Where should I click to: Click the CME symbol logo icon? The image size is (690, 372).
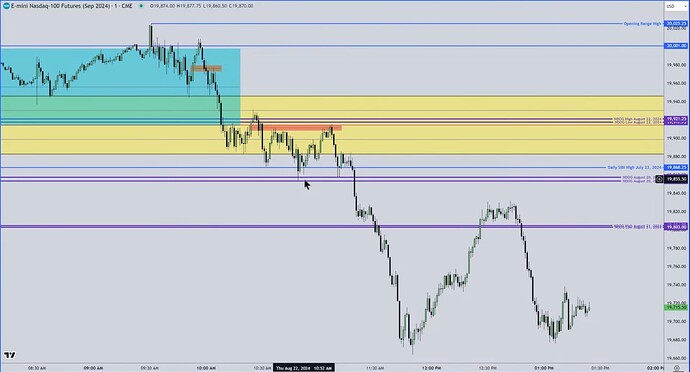[x=6, y=6]
